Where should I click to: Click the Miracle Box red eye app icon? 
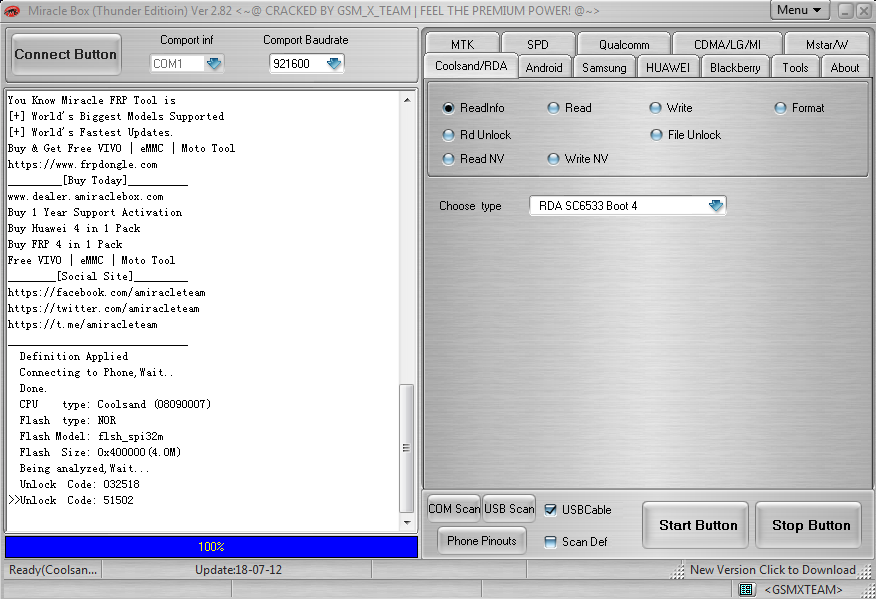[12, 11]
